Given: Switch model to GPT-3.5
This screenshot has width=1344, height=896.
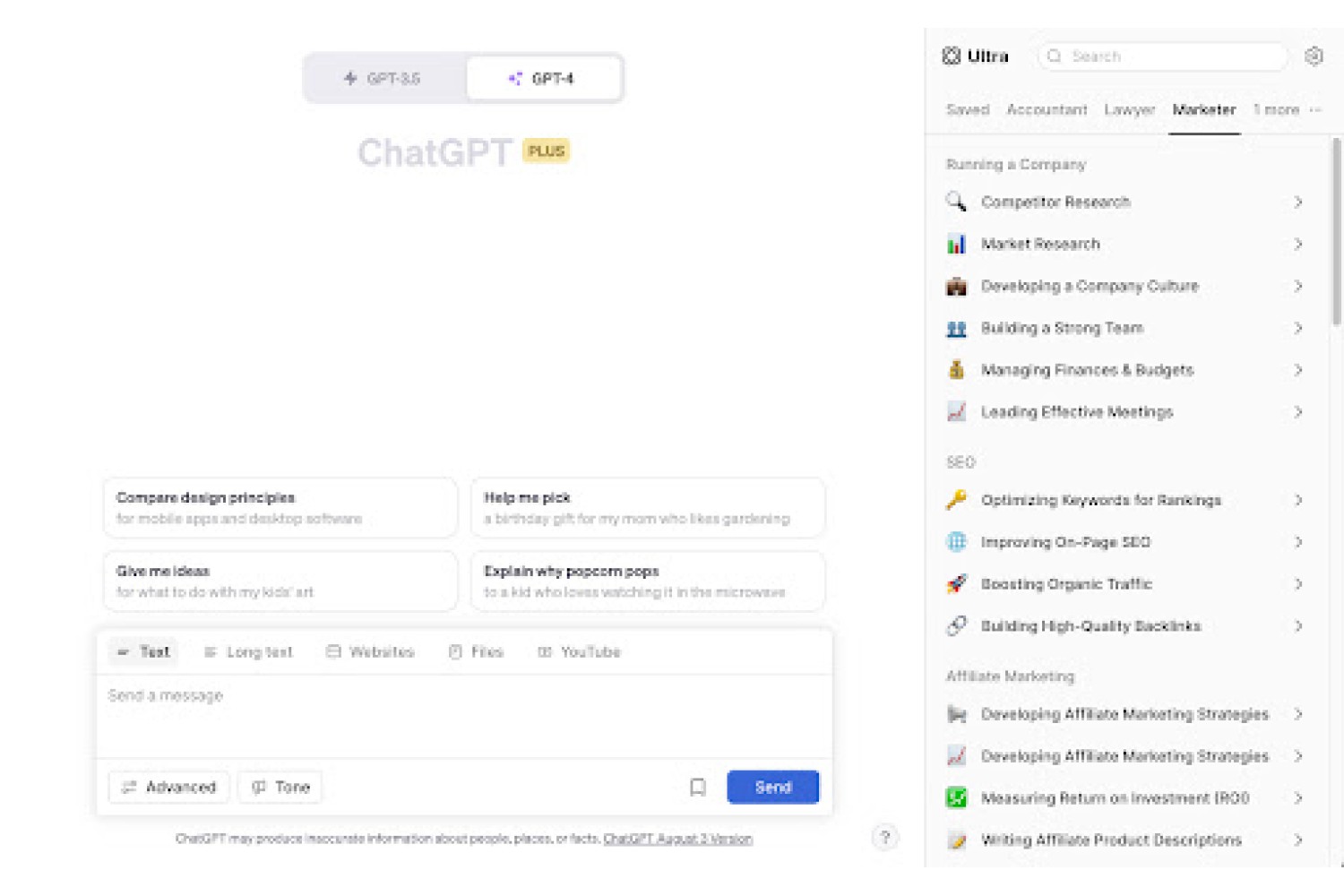Looking at the screenshot, I should [x=383, y=79].
